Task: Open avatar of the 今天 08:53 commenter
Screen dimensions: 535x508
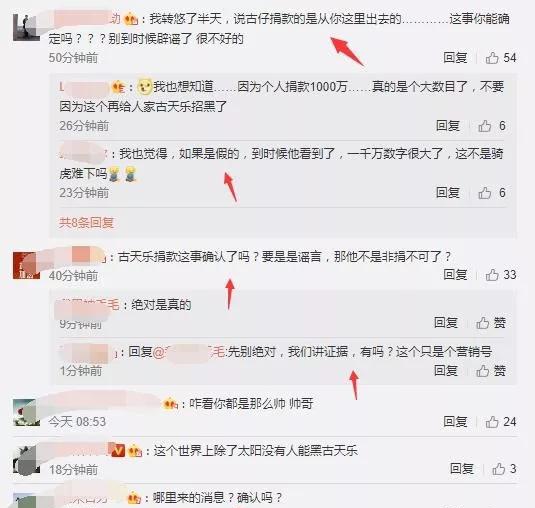Action: pos(25,412)
